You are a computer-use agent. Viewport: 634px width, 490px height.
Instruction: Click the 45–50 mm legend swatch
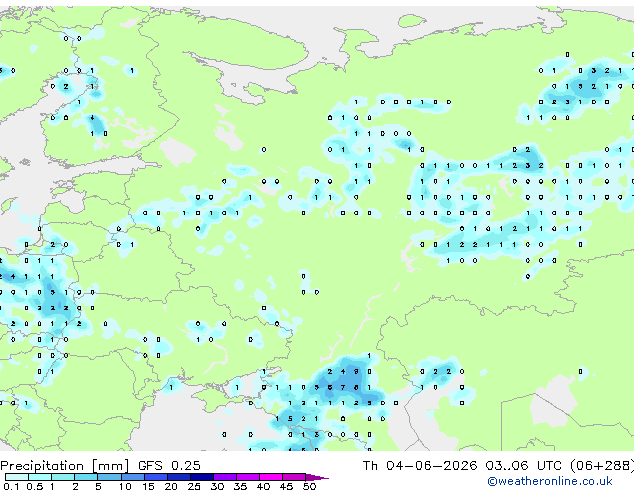click(x=294, y=477)
